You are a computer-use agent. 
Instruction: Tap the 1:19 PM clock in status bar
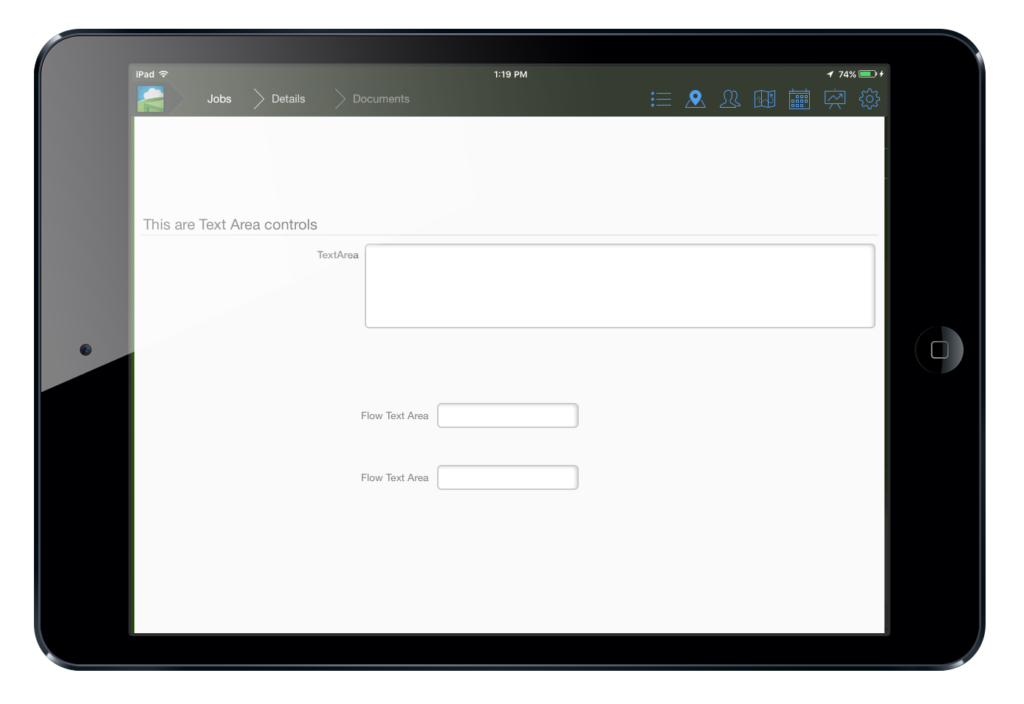512,73
